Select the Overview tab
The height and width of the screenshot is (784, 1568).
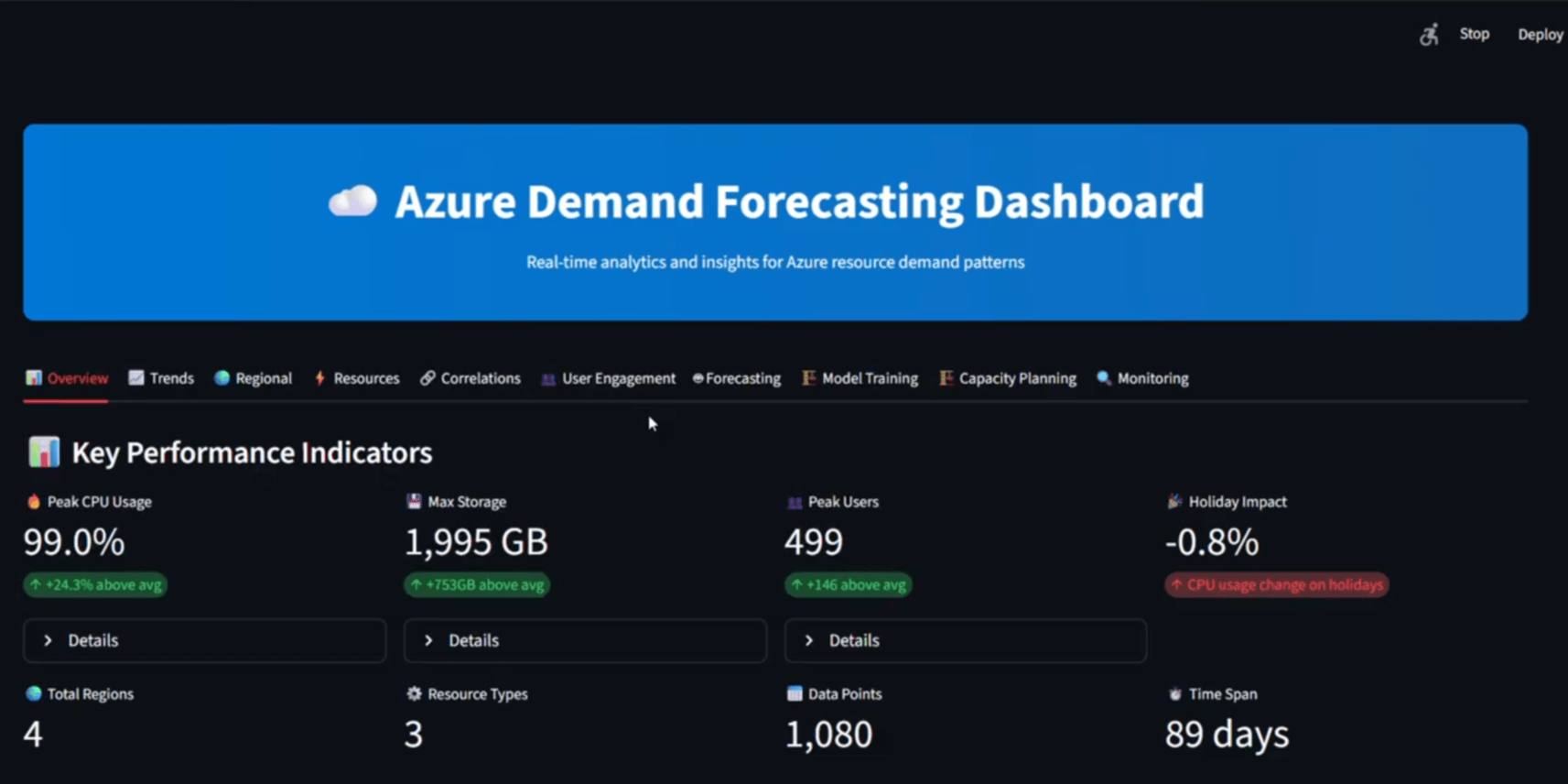pos(67,378)
